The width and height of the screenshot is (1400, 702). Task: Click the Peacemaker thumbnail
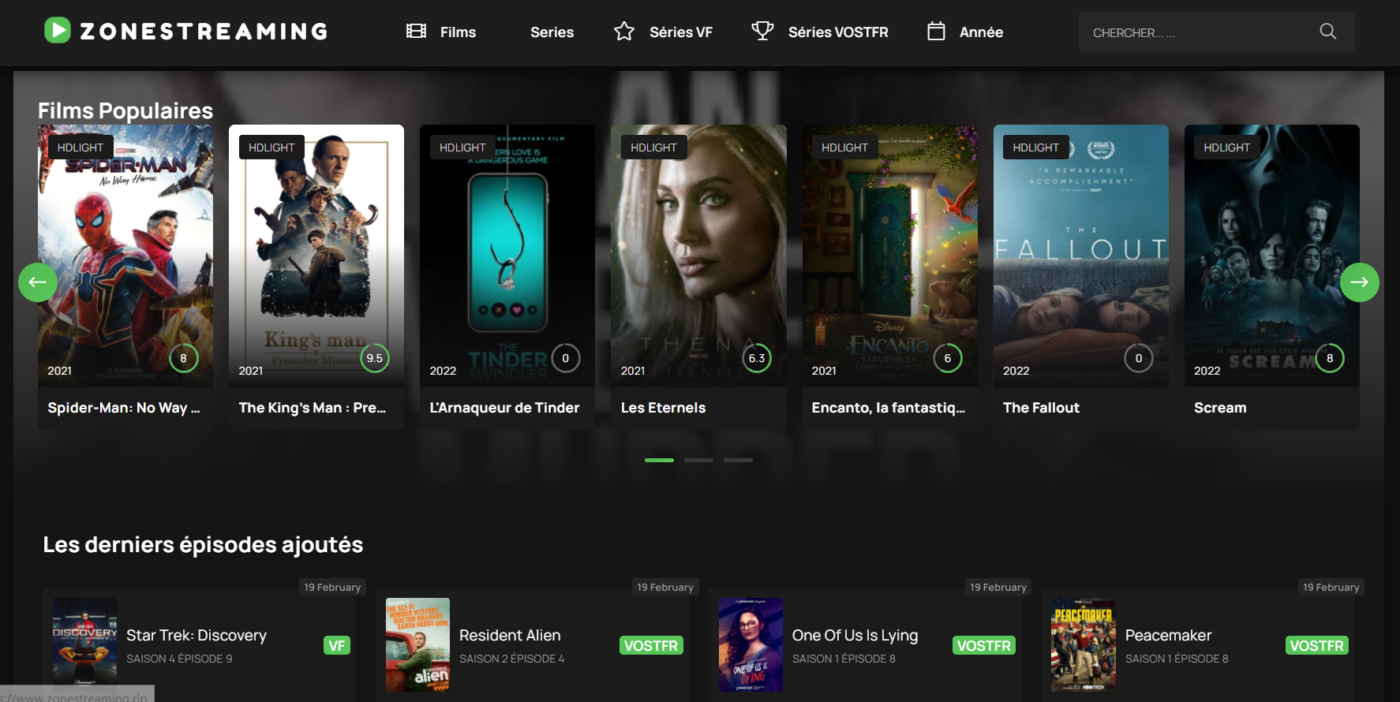point(1083,645)
